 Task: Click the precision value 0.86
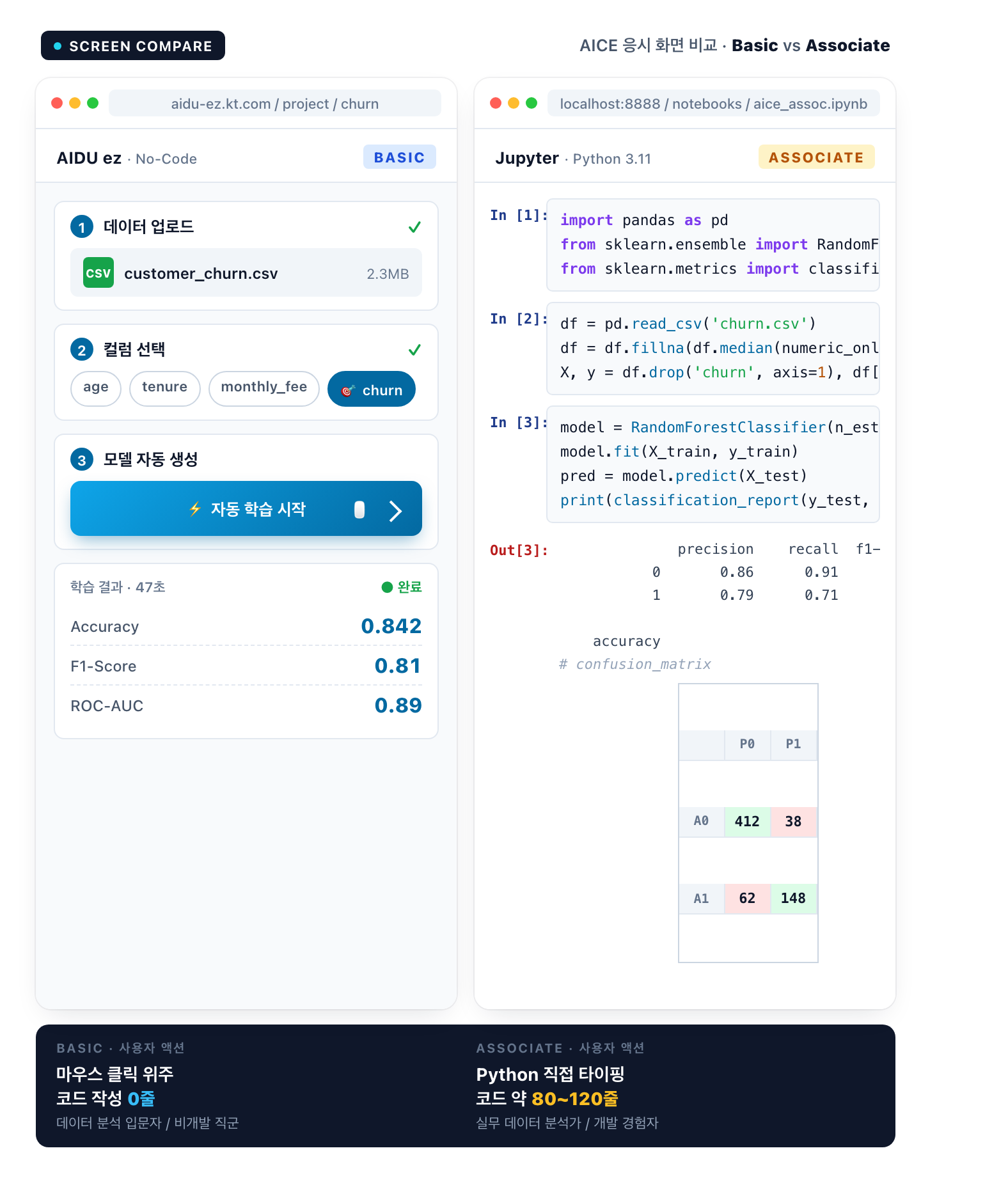737,572
